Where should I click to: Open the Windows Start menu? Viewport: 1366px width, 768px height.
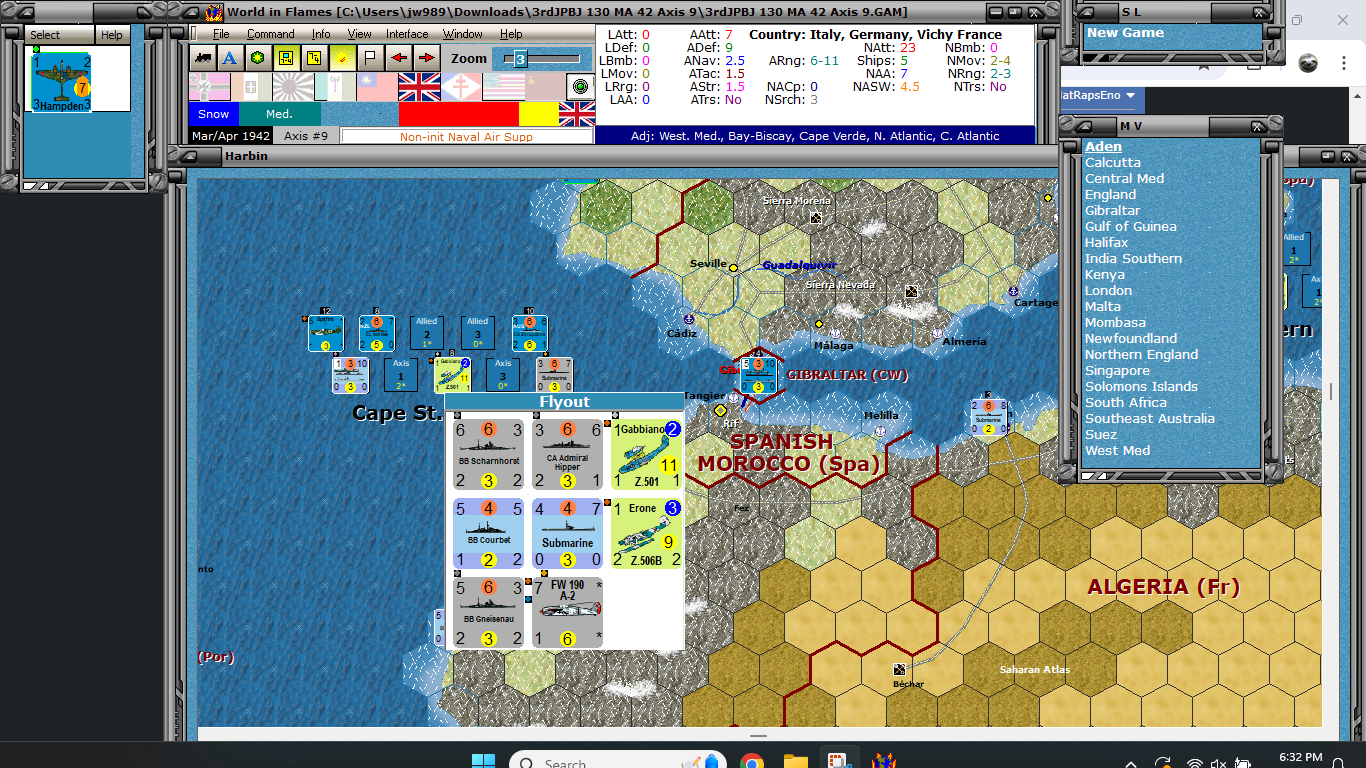click(484, 763)
